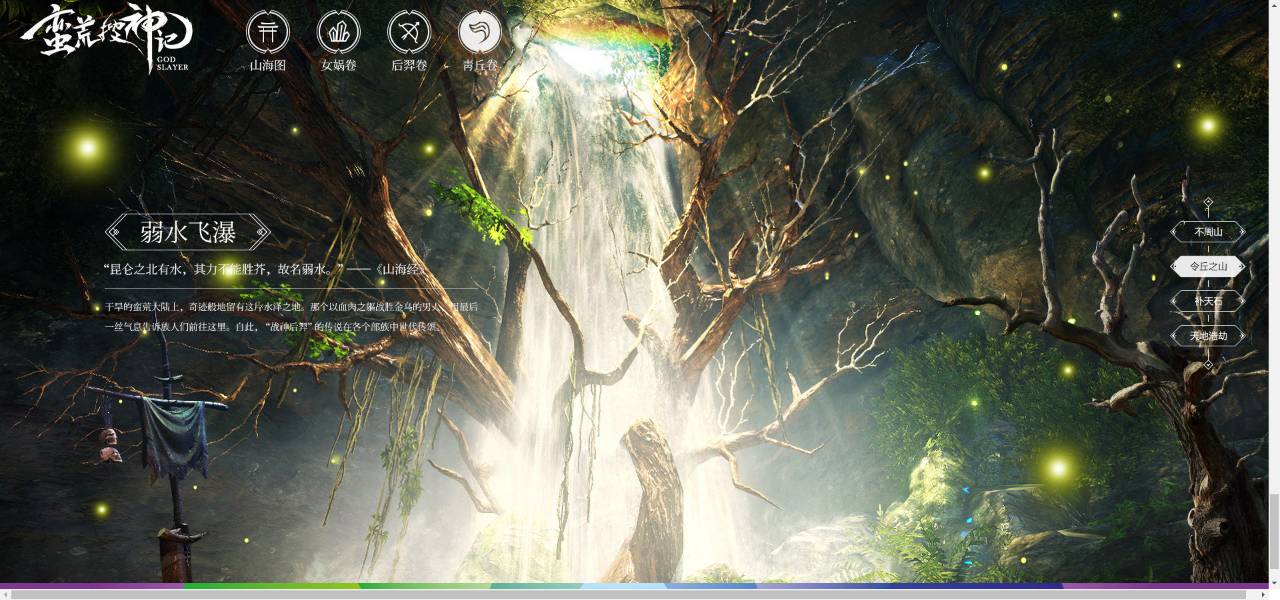Screen dimensions: 1280x600
Task: Click the 山海经 quote line "昆仑之北有水"
Action: [x=267, y=269]
